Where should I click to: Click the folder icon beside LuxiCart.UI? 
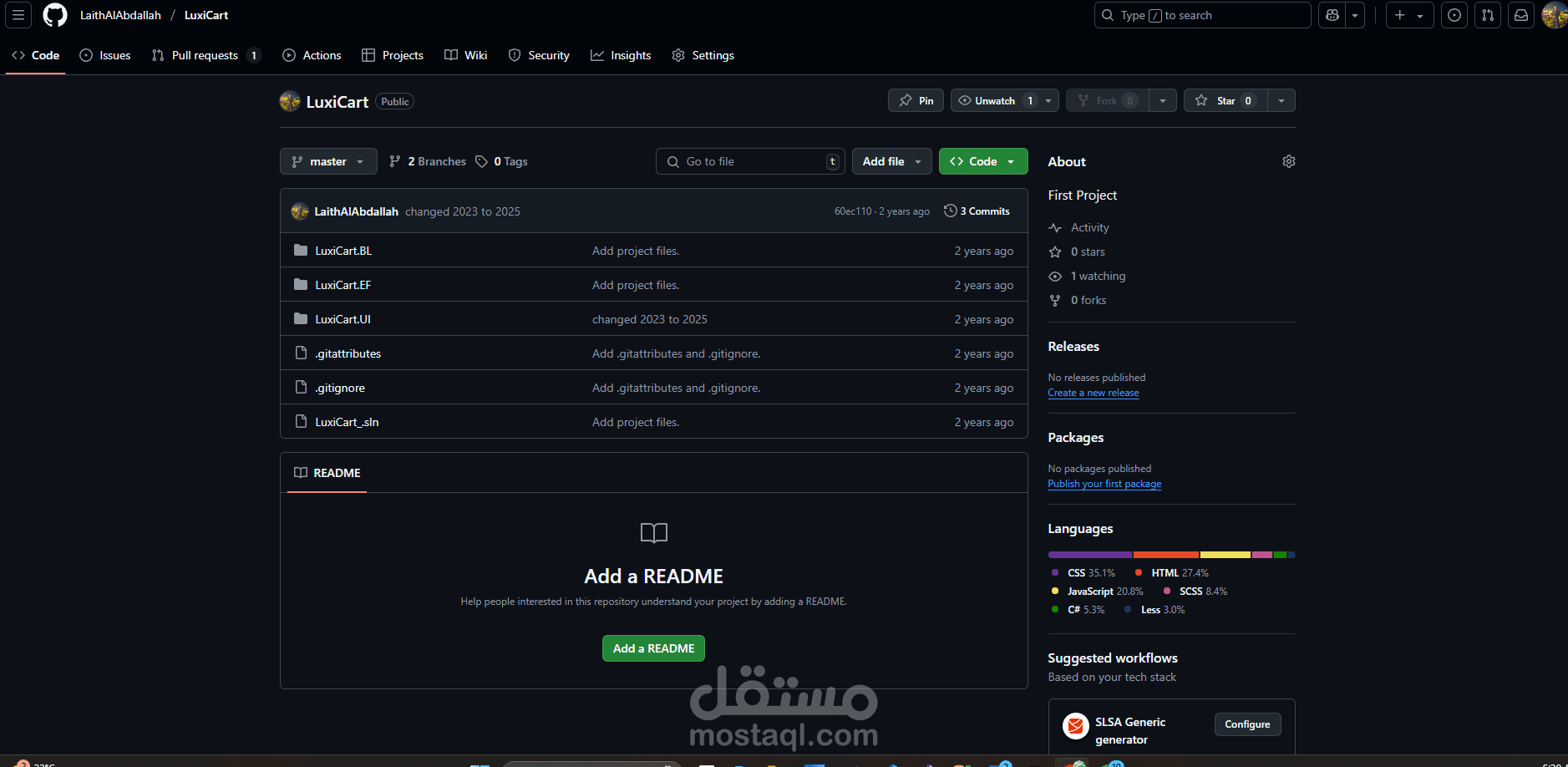pos(301,319)
